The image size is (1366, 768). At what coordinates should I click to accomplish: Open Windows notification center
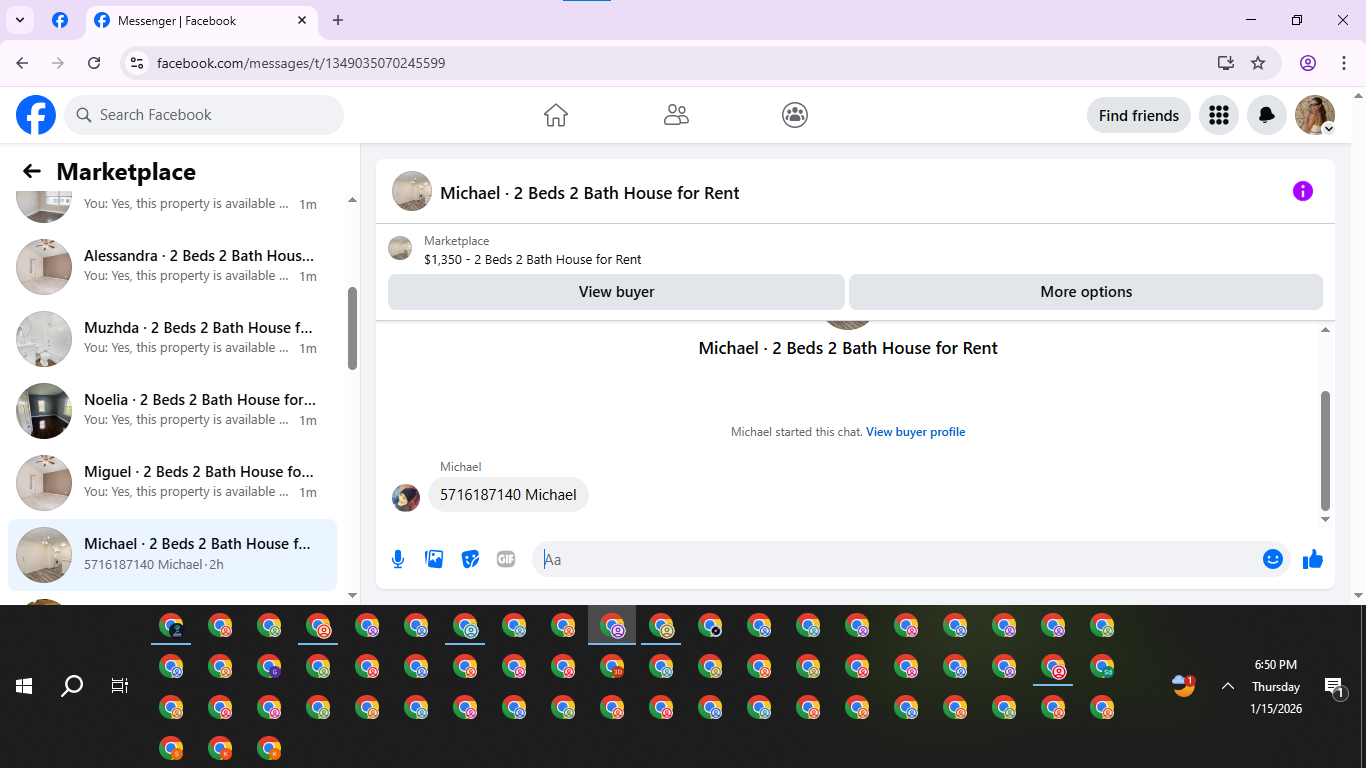click(1334, 686)
